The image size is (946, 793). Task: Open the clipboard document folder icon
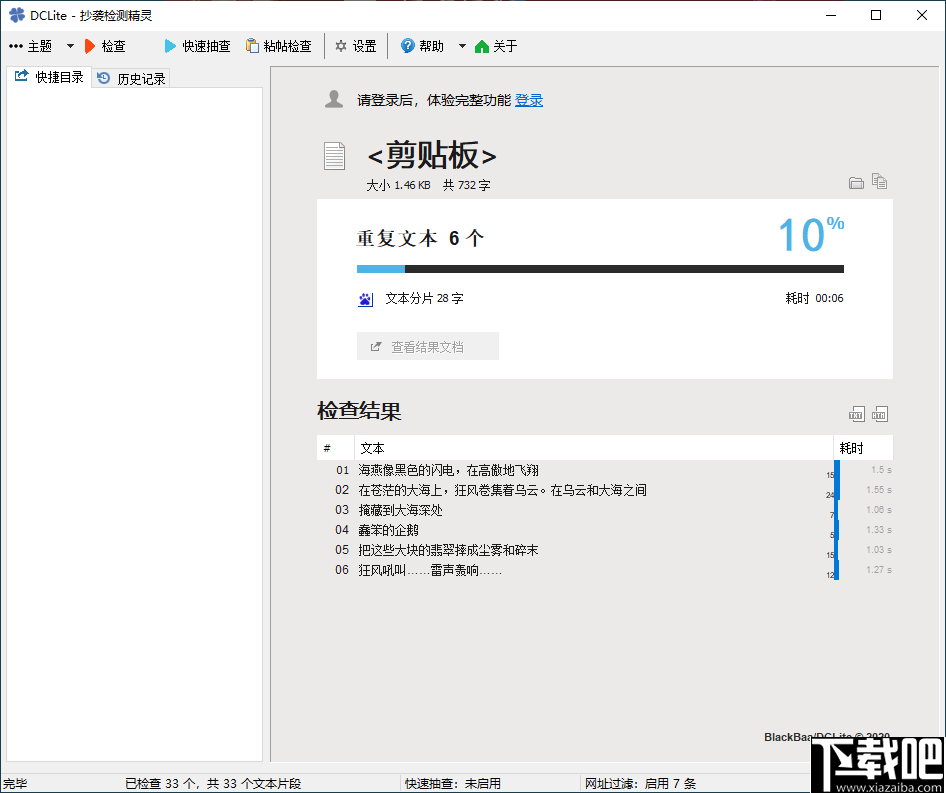[x=857, y=182]
